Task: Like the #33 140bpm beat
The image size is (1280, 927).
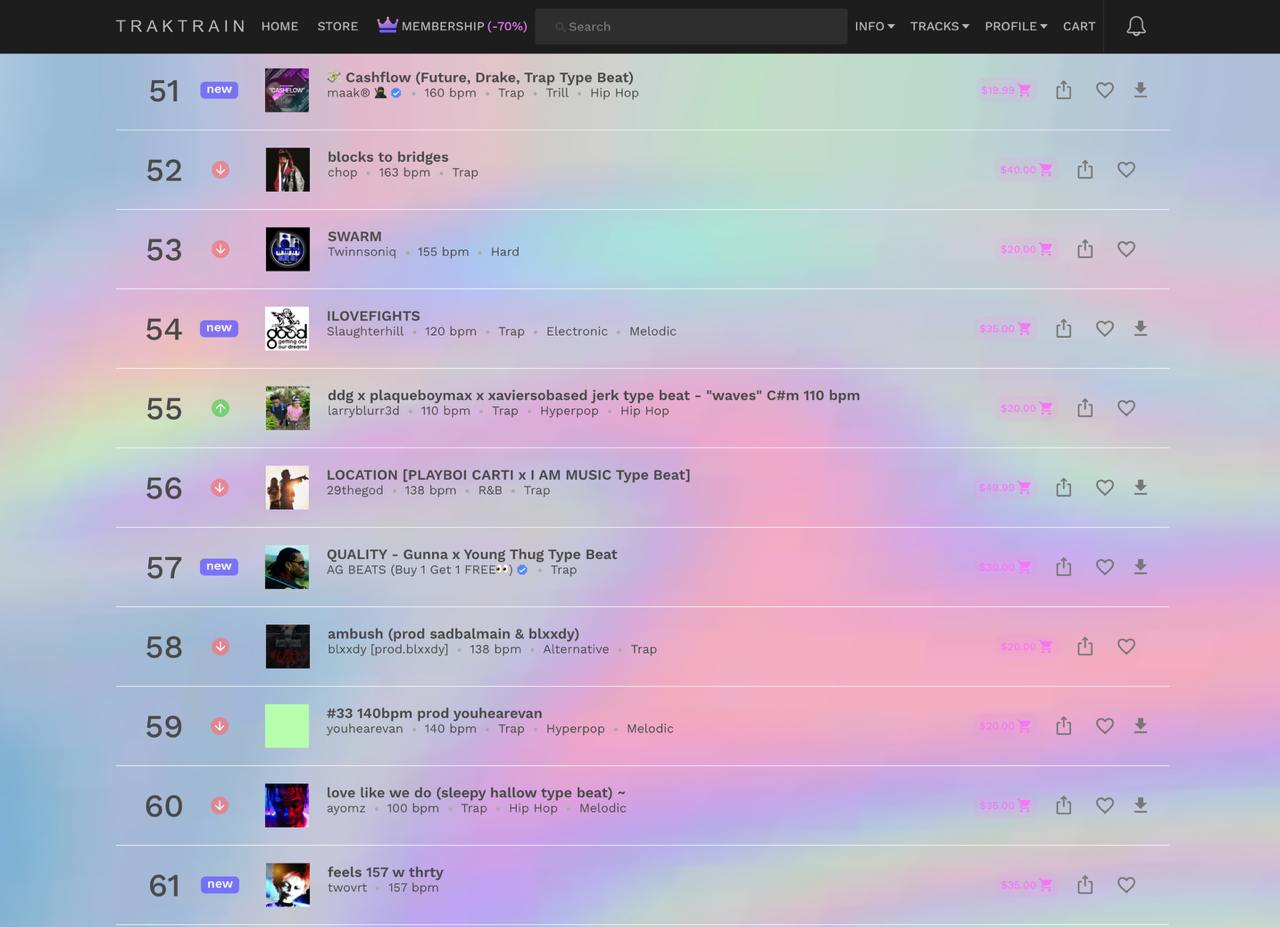Action: [x=1105, y=726]
